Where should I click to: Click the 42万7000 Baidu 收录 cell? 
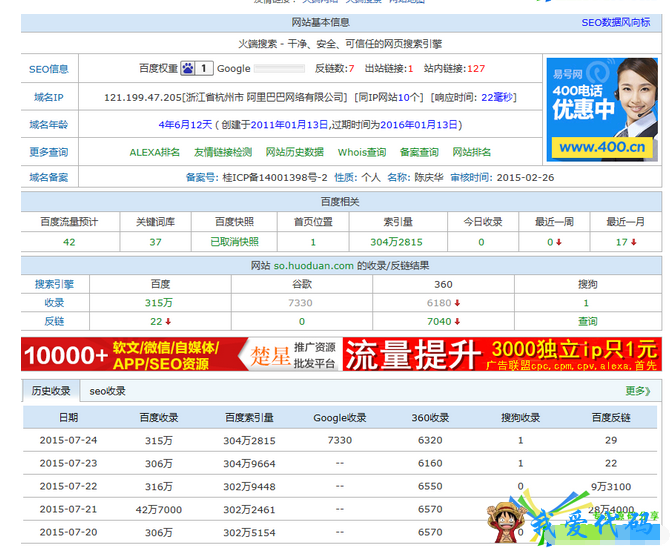pos(159,510)
